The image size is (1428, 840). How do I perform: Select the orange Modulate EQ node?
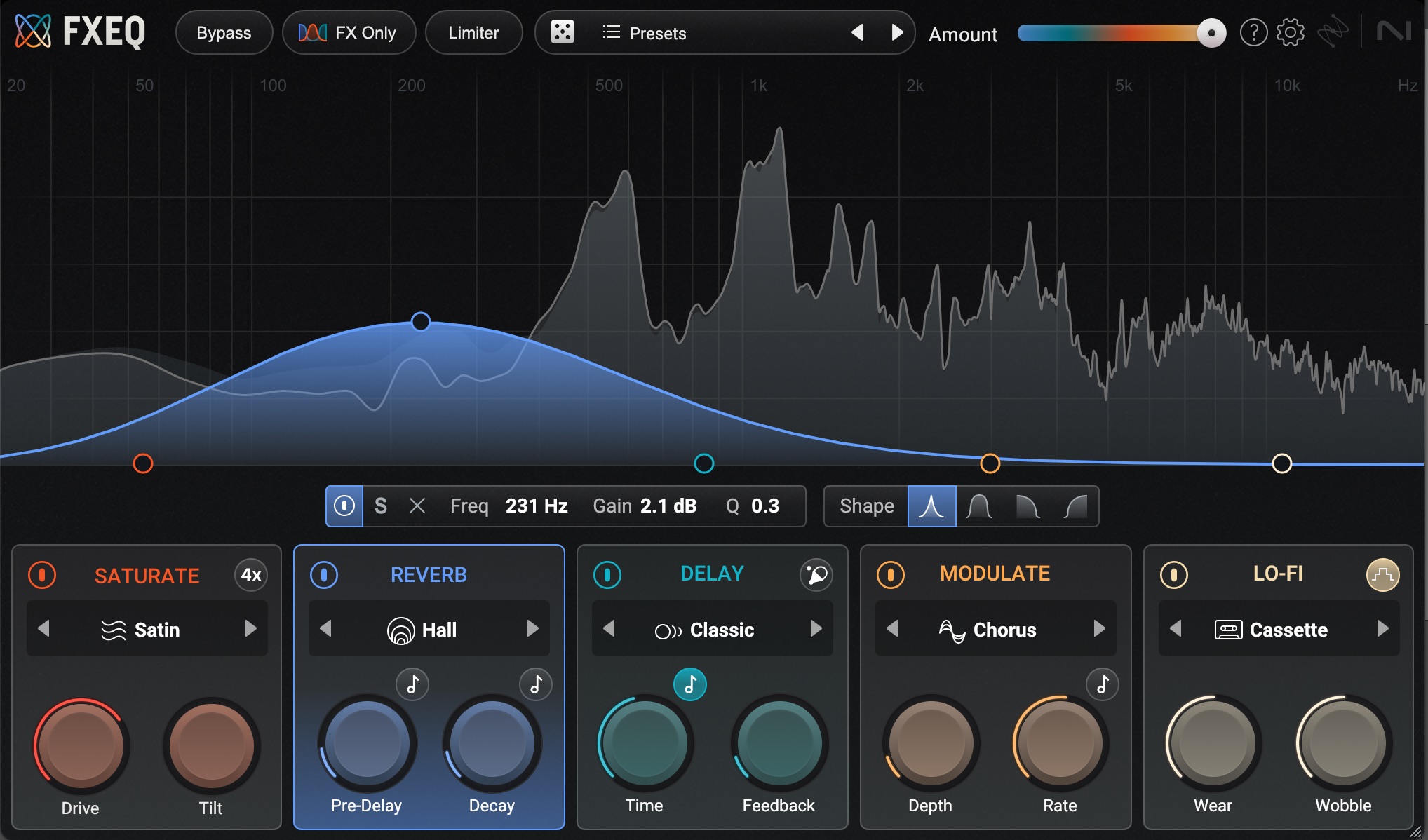tap(990, 463)
